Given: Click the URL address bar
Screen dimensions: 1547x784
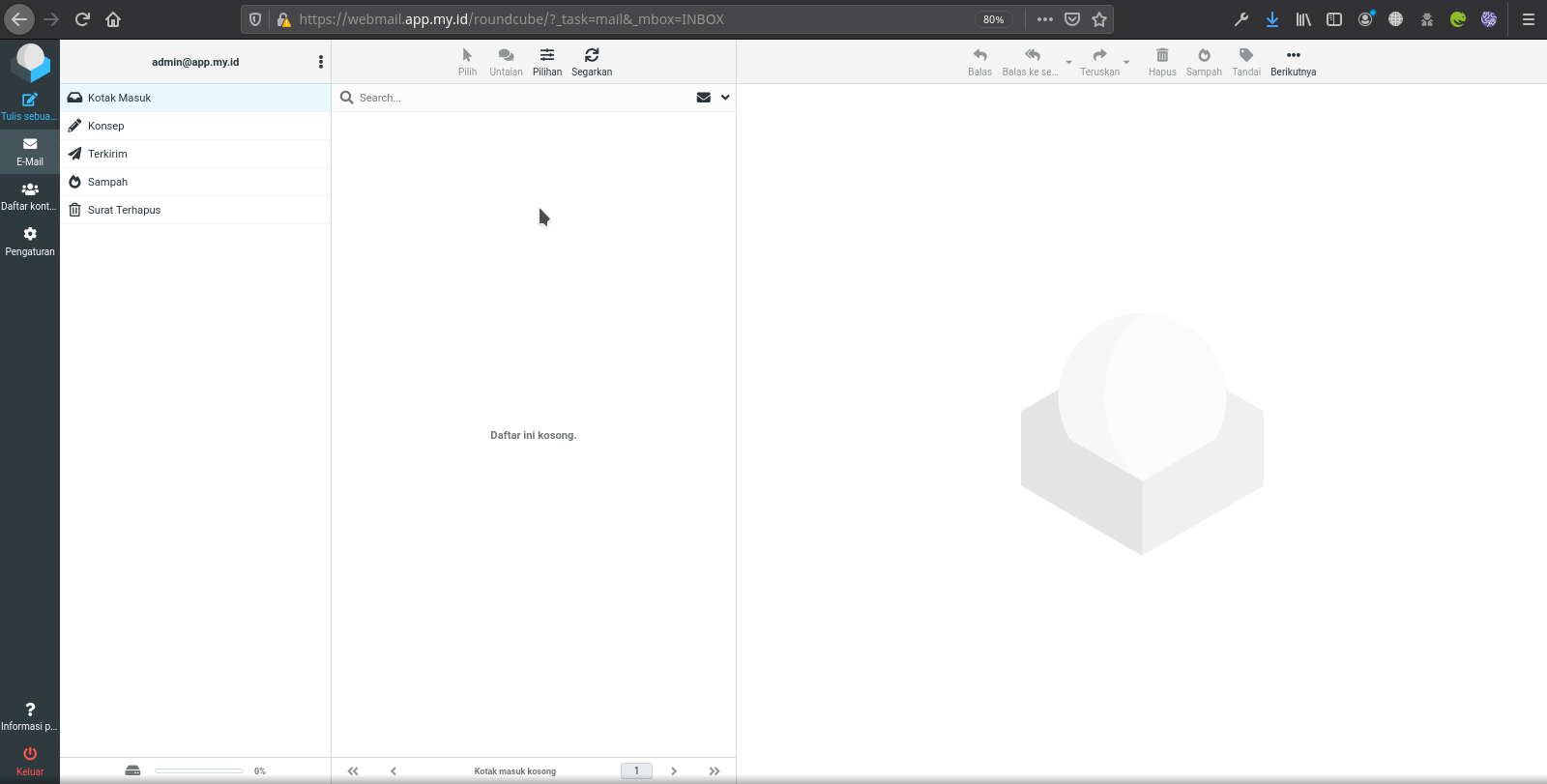Looking at the screenshot, I should point(633,19).
